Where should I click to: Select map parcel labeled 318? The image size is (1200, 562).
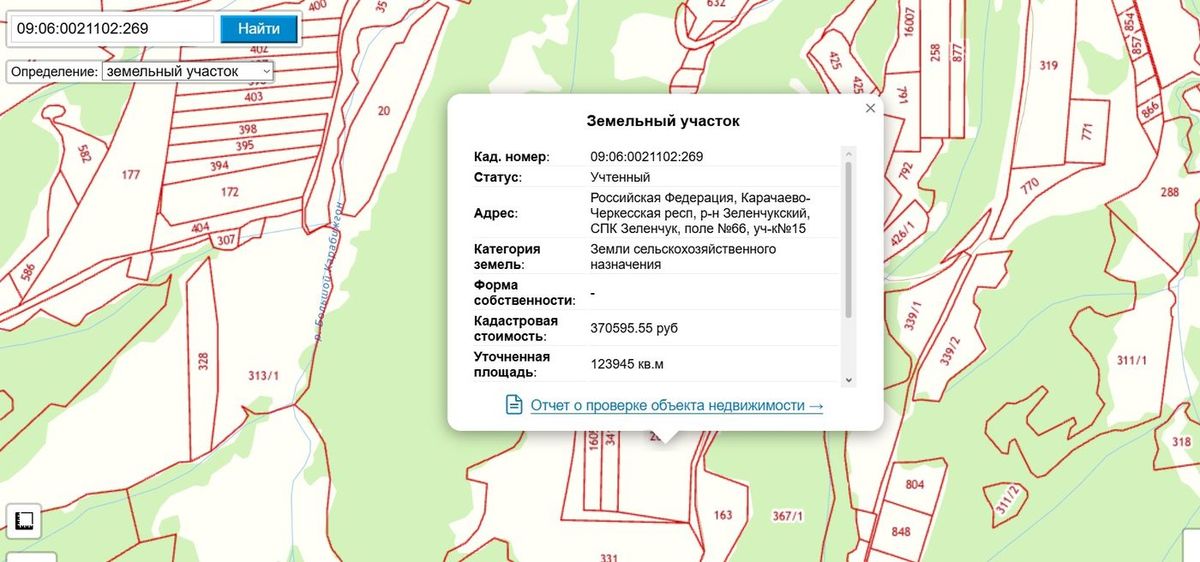1181,442
